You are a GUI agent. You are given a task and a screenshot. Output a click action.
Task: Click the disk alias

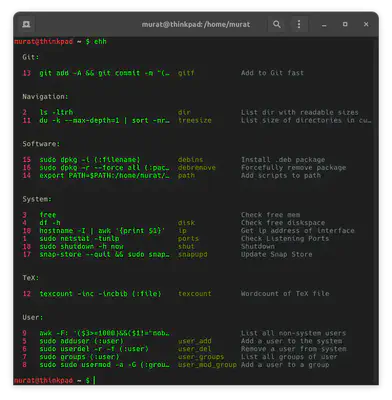(186, 223)
